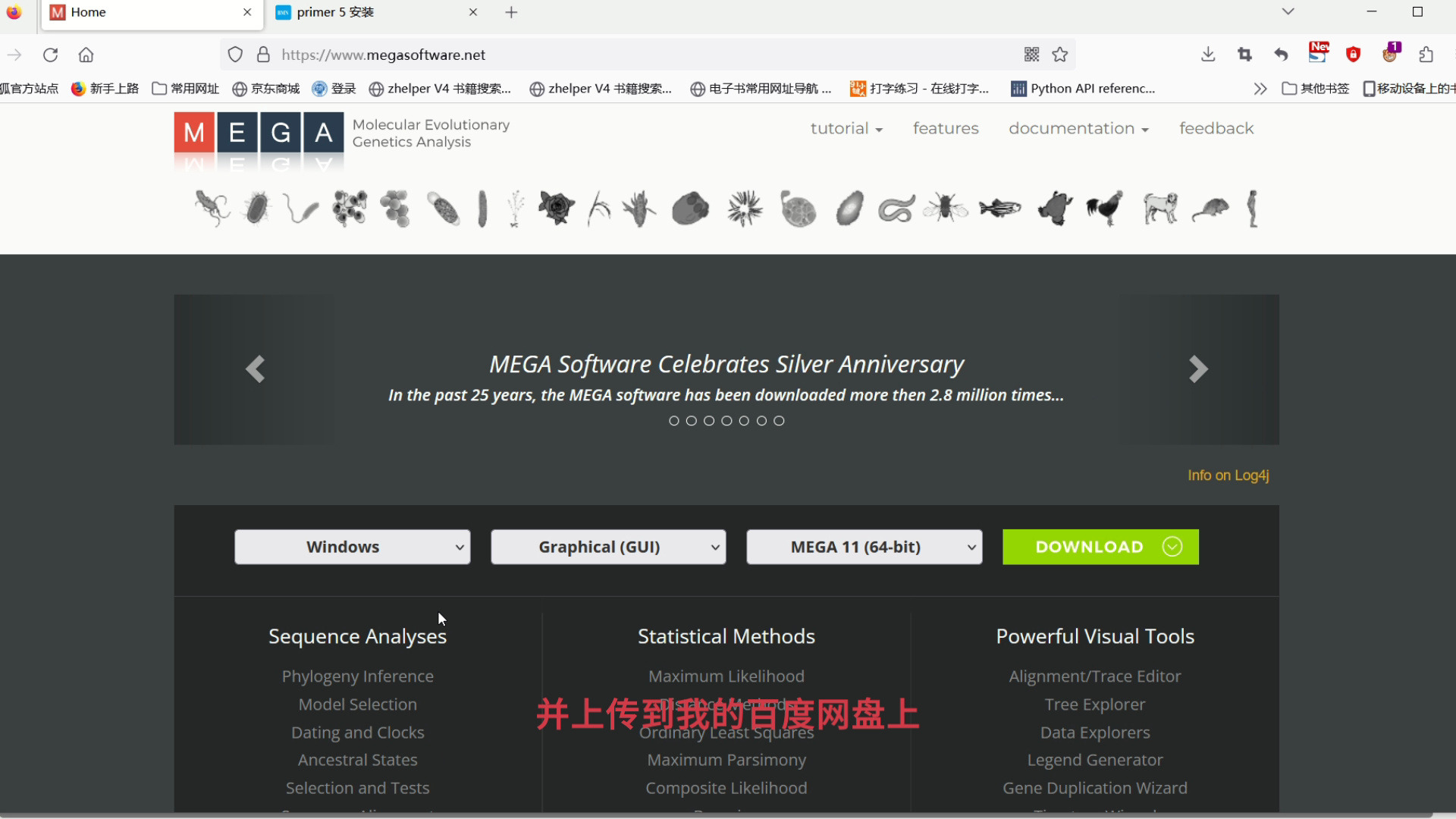Open Alignment/Trace Editor link
The width and height of the screenshot is (1456, 819).
tap(1095, 676)
